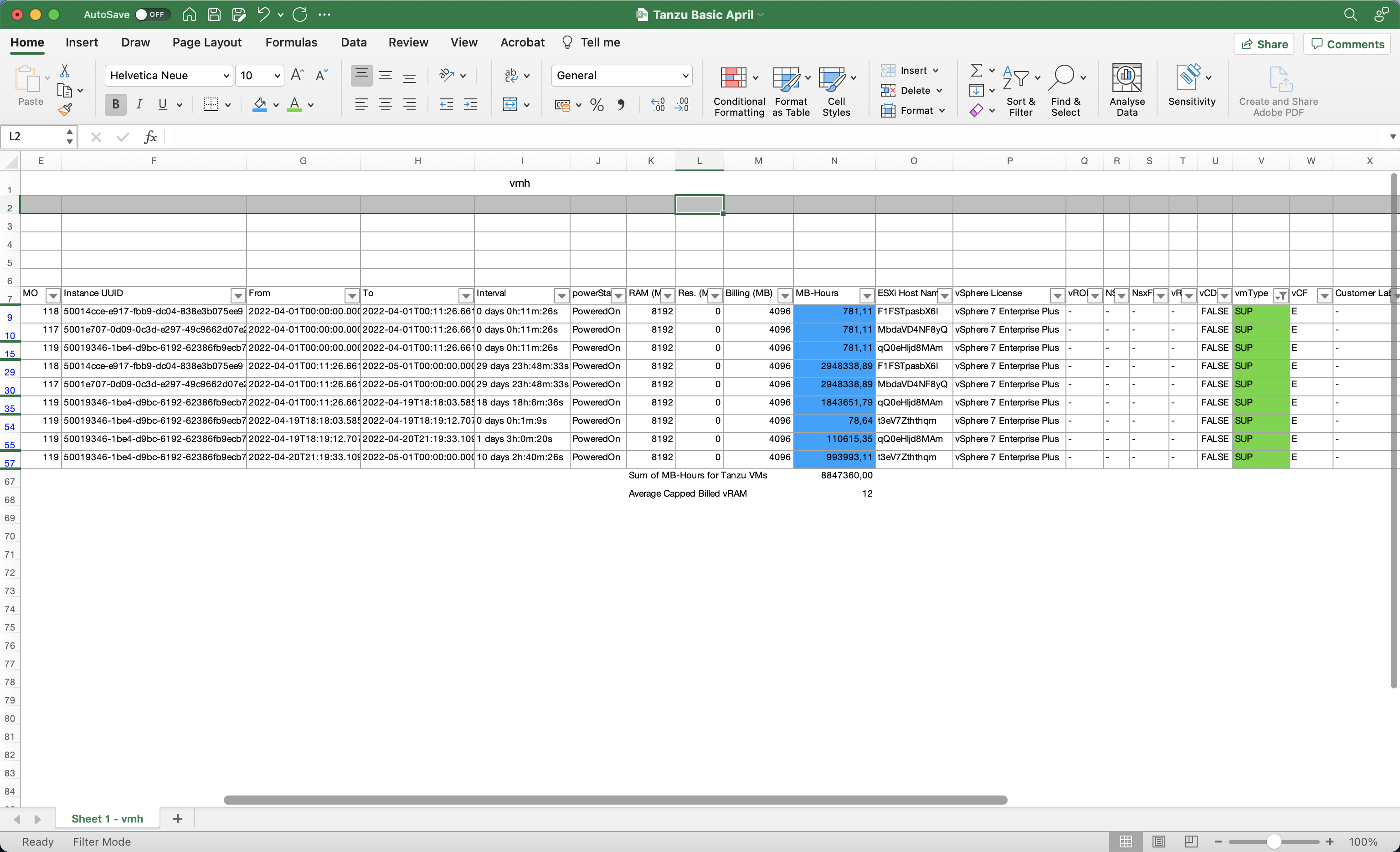Screen dimensions: 1400x852
Task: Click the Percent Style icon
Action: click(597, 105)
